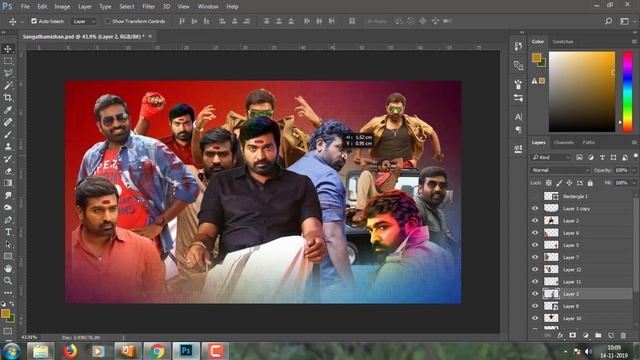The image size is (640, 360).
Task: Switch to the Paths tab
Action: tap(589, 142)
